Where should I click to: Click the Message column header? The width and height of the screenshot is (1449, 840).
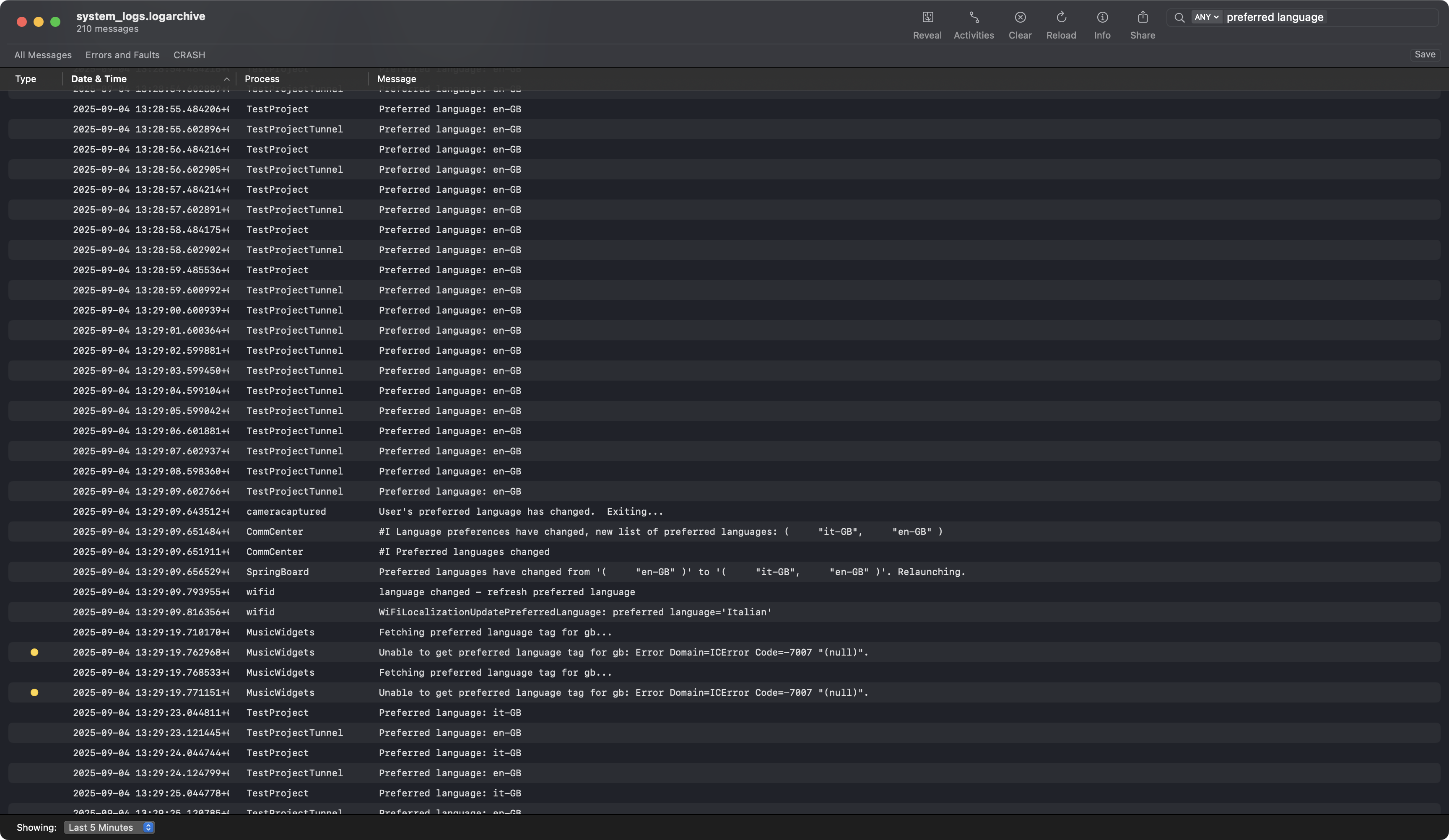click(x=396, y=79)
